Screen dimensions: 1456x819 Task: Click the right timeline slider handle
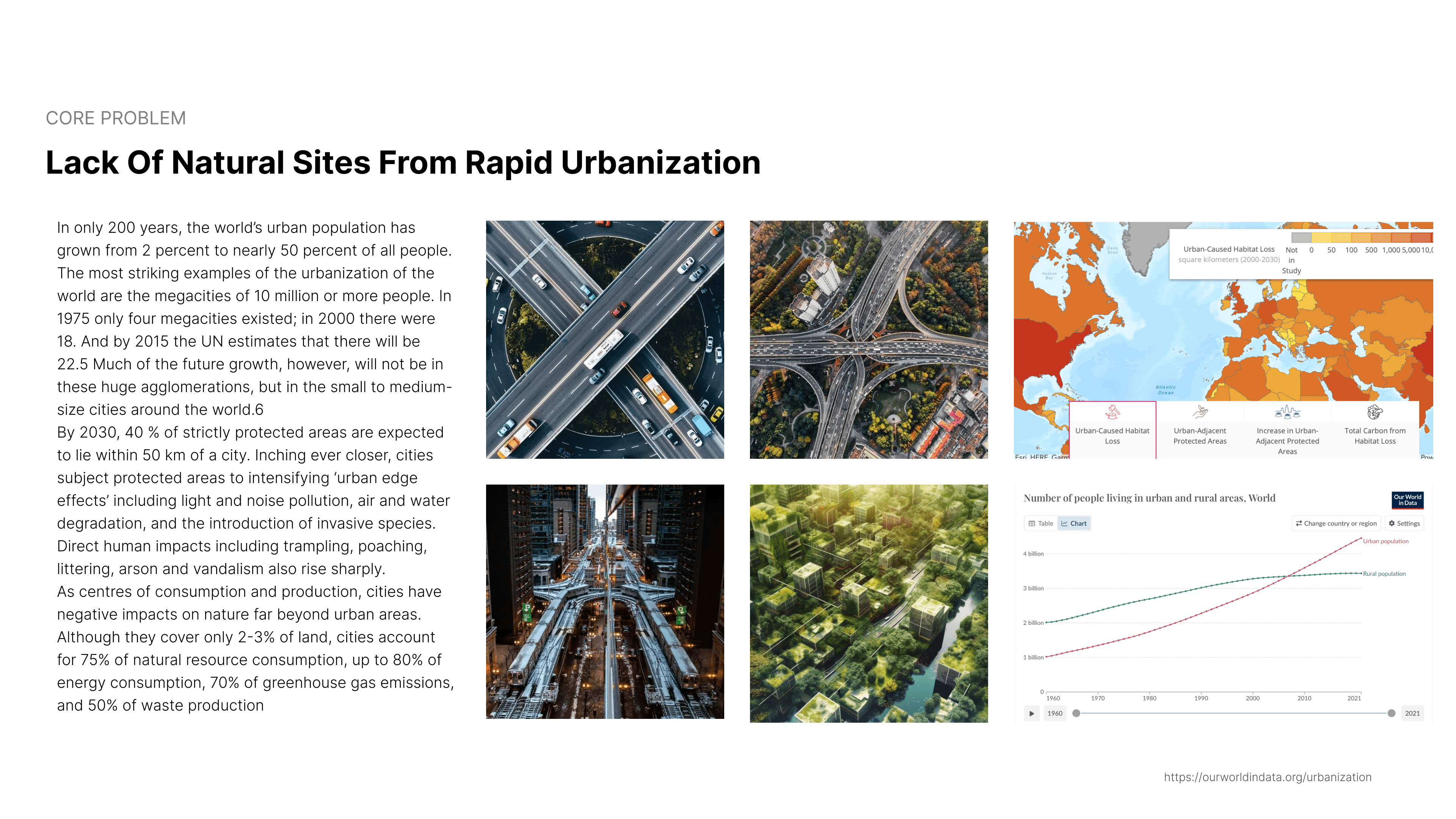[1391, 713]
